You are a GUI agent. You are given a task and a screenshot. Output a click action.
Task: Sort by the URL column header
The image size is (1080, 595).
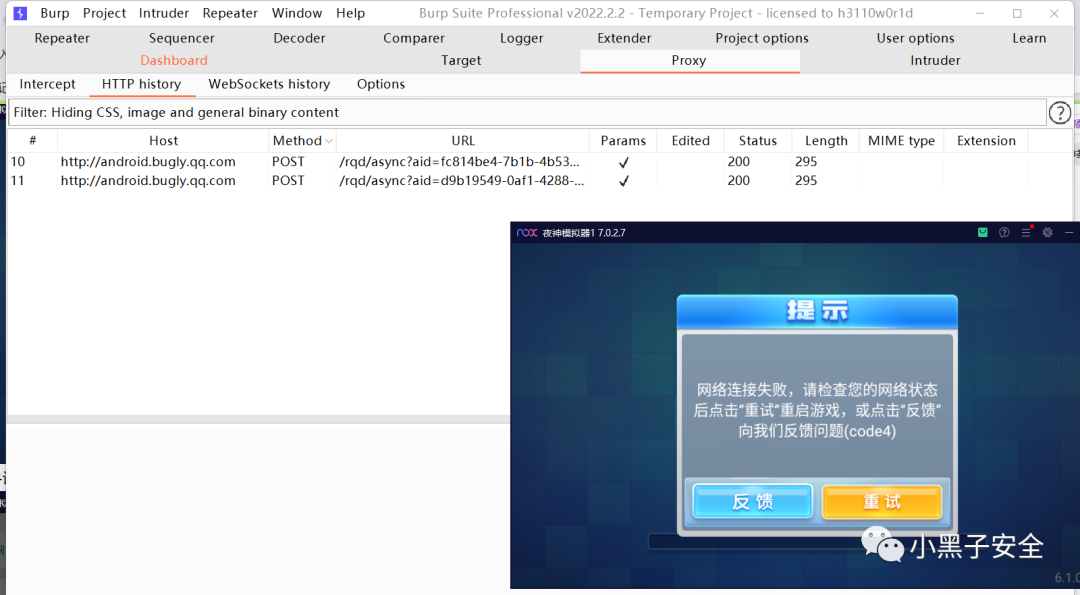point(463,140)
